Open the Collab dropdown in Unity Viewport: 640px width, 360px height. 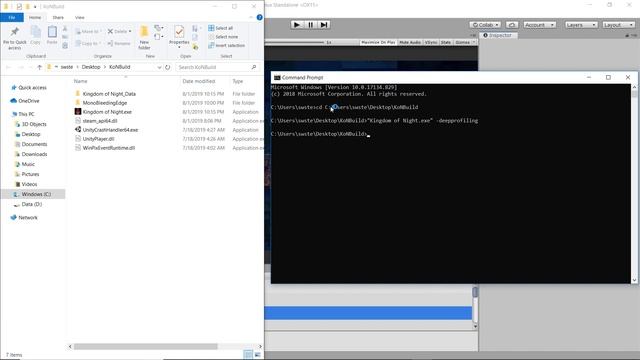[485, 25]
